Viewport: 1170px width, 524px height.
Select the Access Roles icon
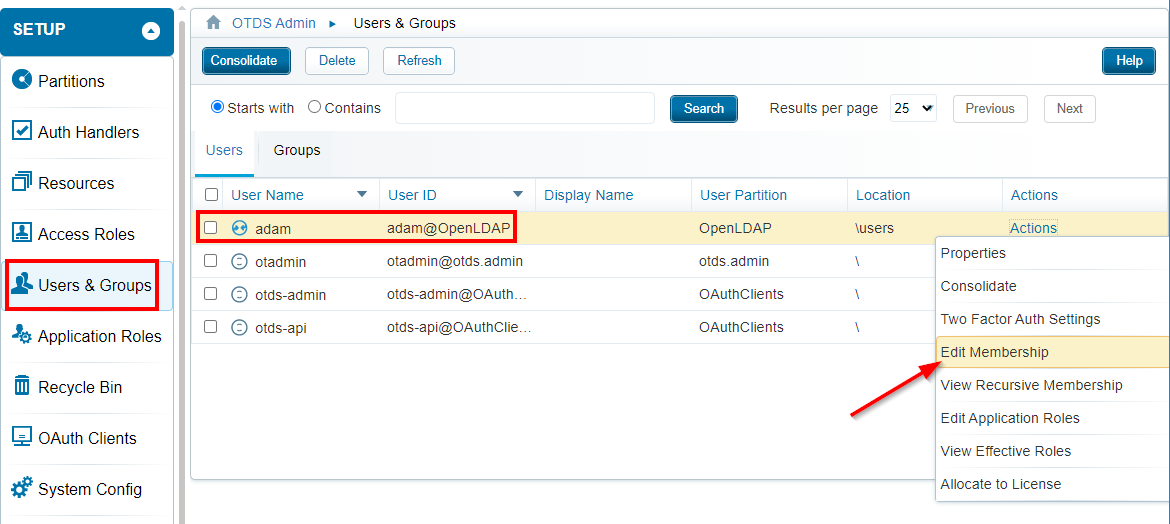pyautogui.click(x=21, y=233)
